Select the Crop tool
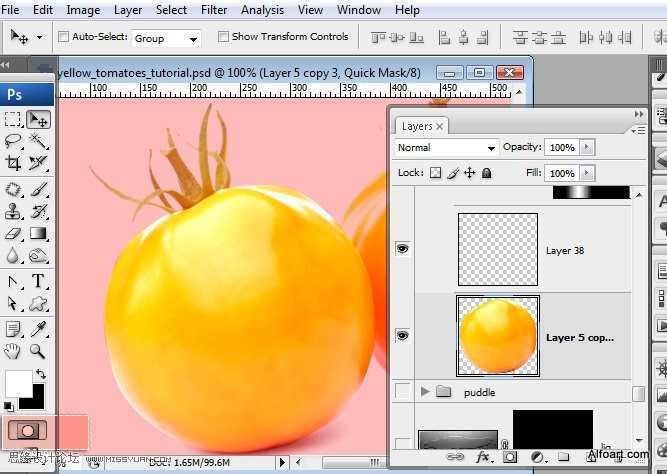The width and height of the screenshot is (667, 474). [x=13, y=163]
